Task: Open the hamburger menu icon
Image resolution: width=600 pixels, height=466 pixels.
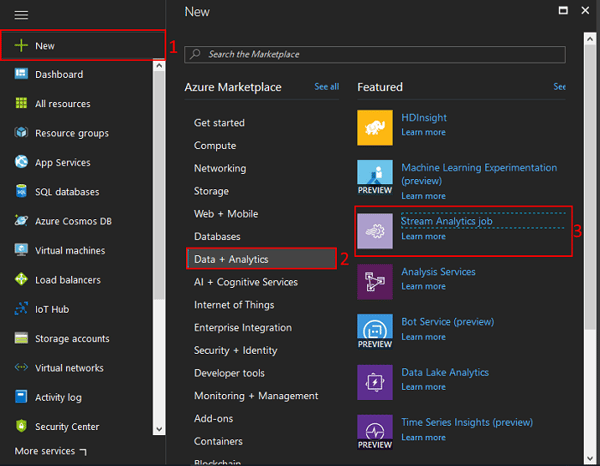Action: pos(21,15)
